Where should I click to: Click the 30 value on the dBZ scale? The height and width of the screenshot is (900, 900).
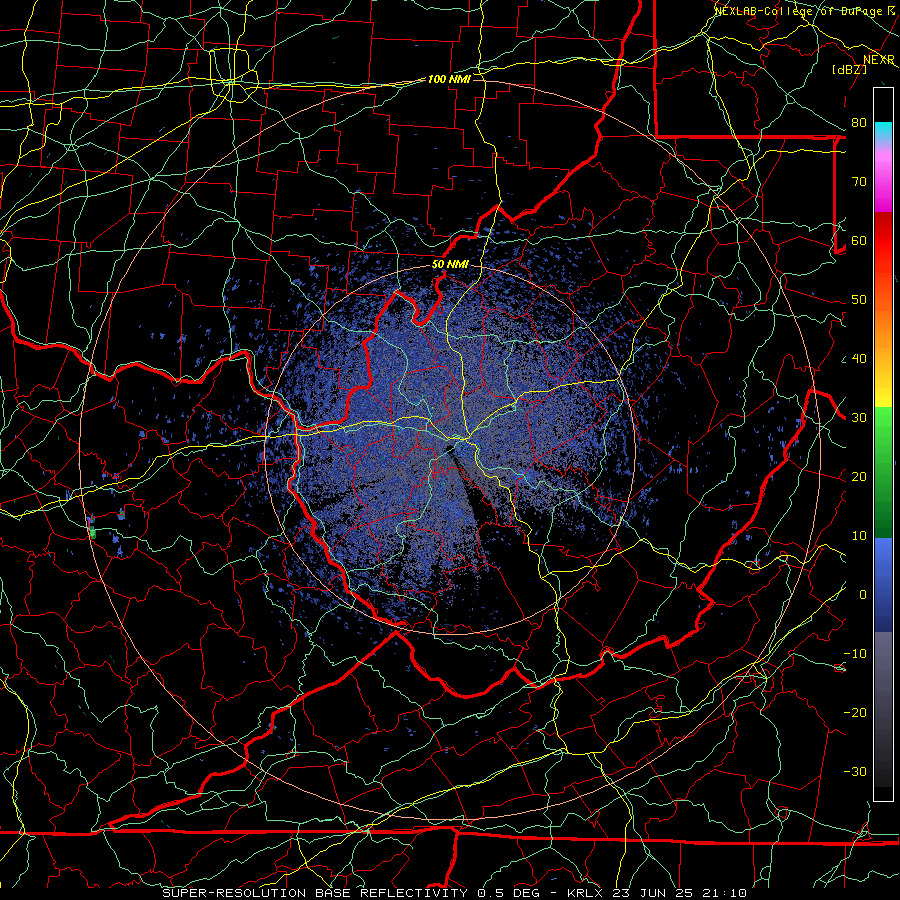[x=859, y=418]
